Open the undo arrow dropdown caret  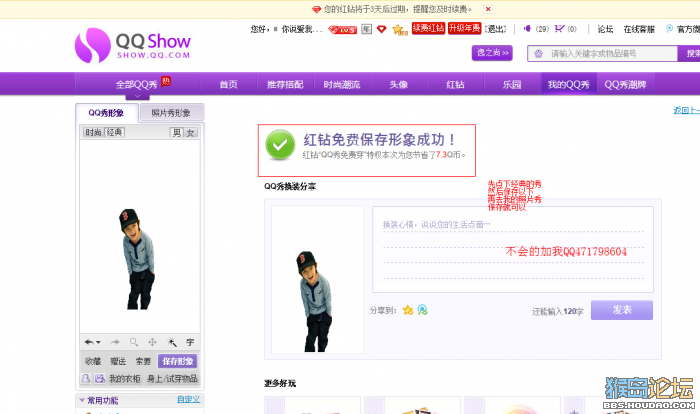tap(98, 343)
